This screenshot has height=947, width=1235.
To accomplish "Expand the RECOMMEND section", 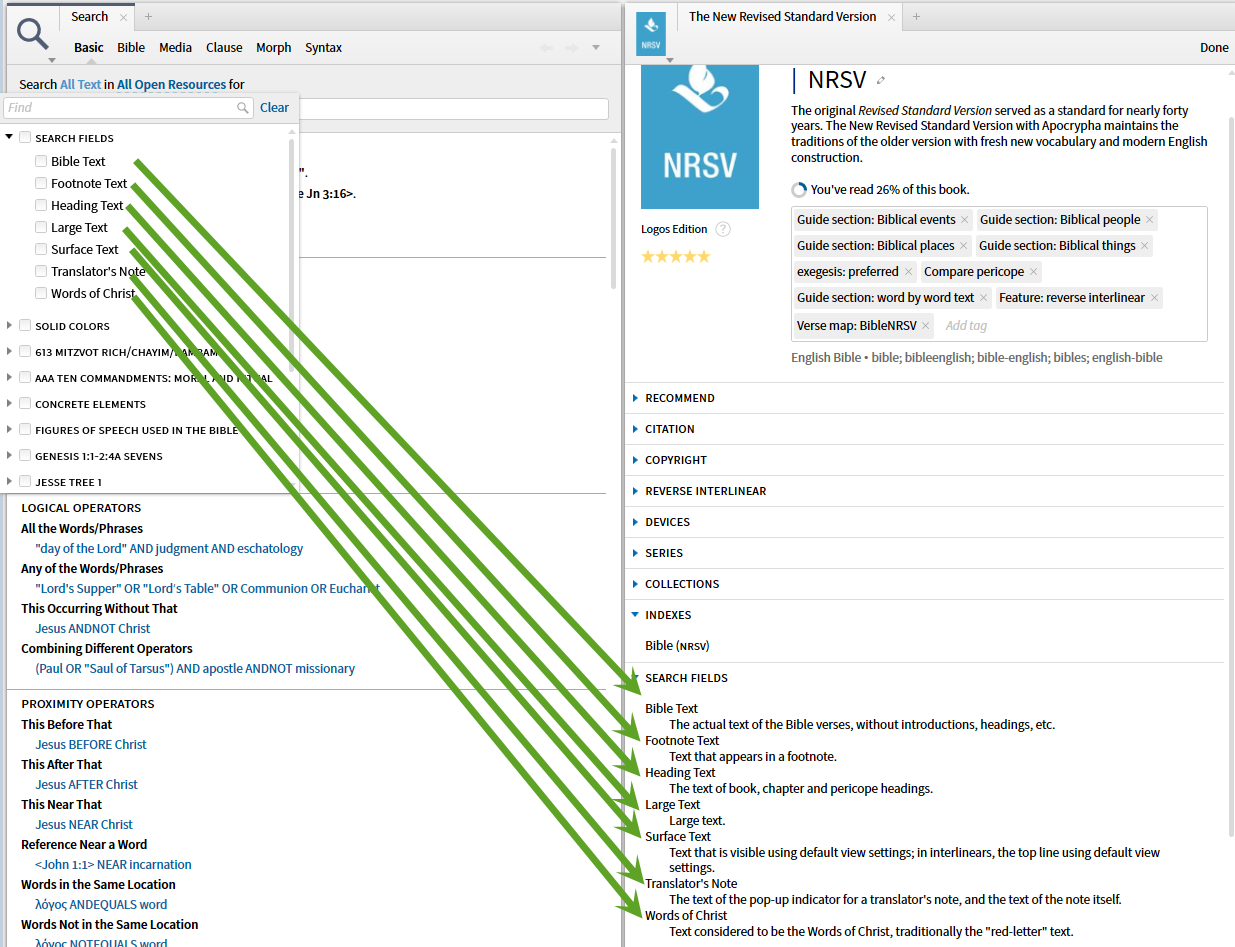I will [x=635, y=398].
